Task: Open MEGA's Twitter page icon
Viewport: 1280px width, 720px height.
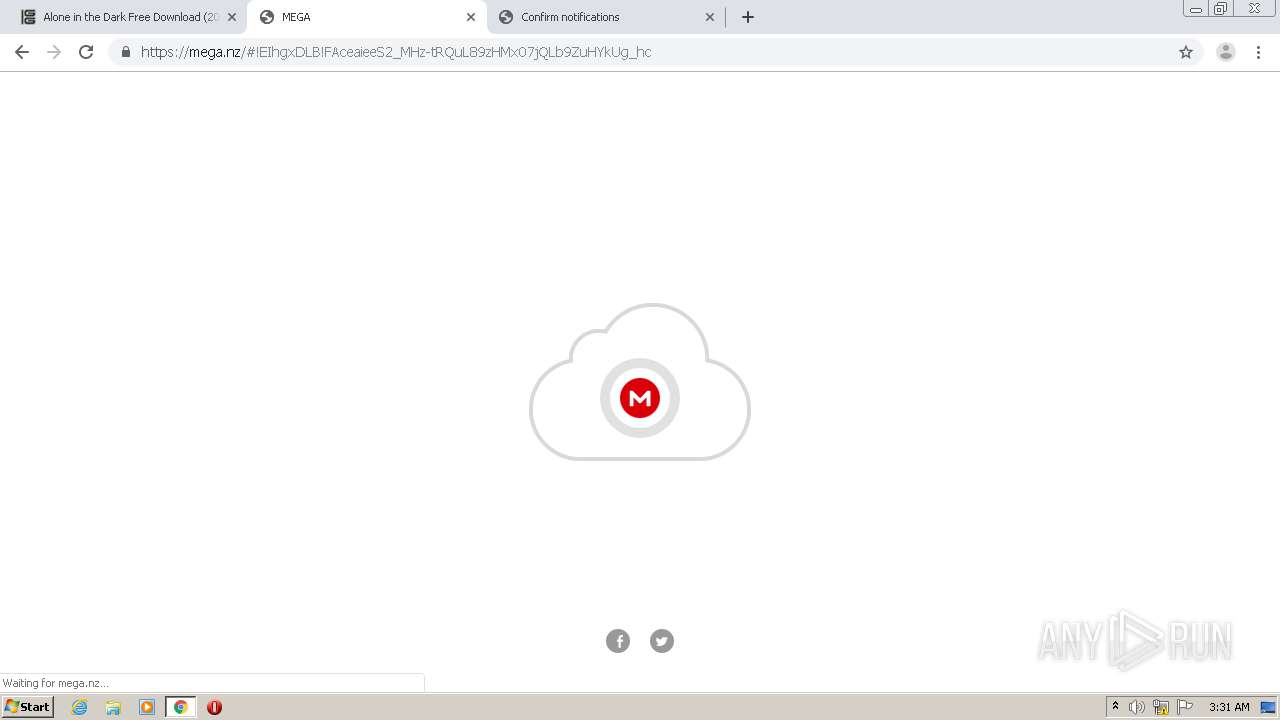Action: (x=662, y=641)
